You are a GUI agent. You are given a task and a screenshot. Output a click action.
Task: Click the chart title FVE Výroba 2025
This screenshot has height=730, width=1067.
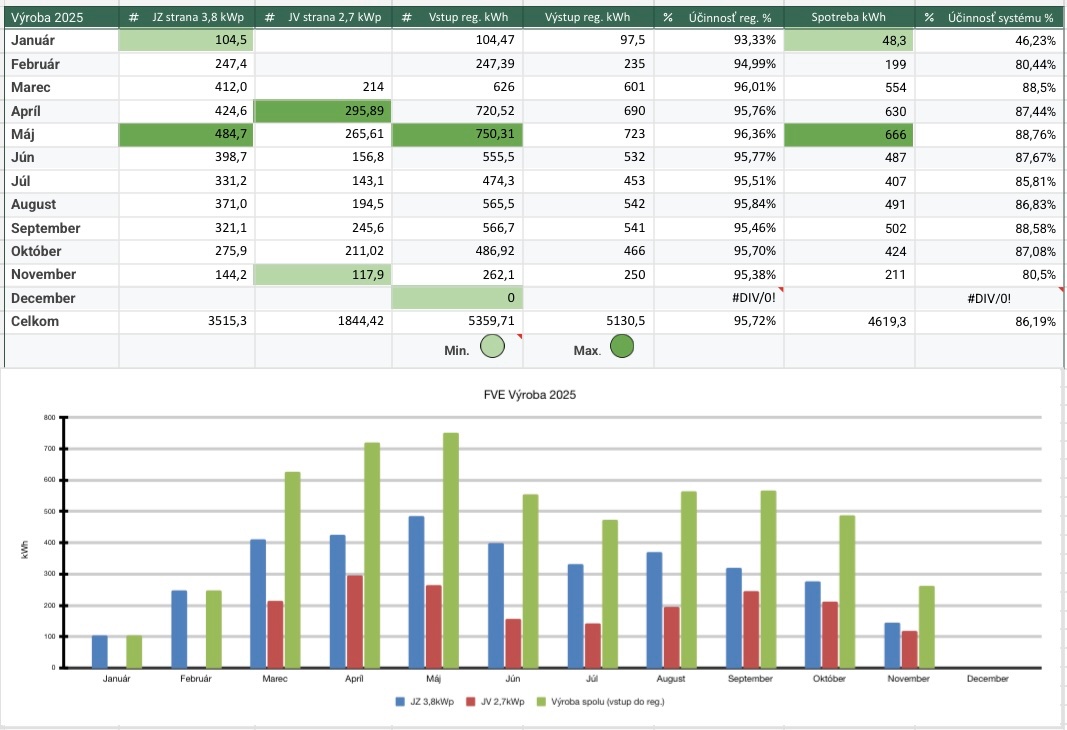coord(529,394)
